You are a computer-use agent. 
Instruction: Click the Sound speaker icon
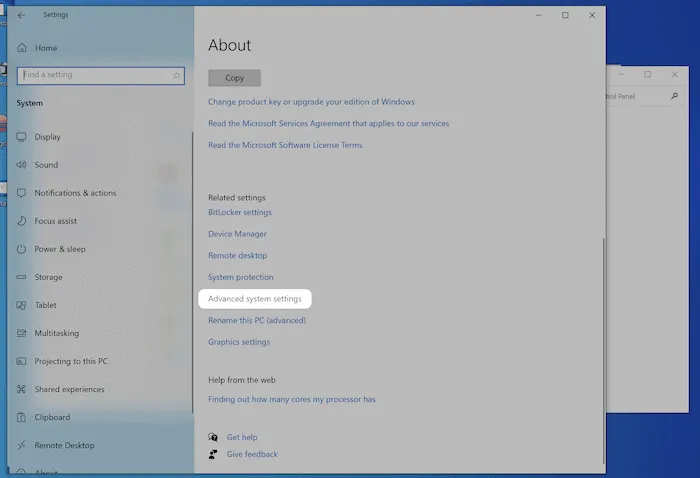click(x=21, y=165)
